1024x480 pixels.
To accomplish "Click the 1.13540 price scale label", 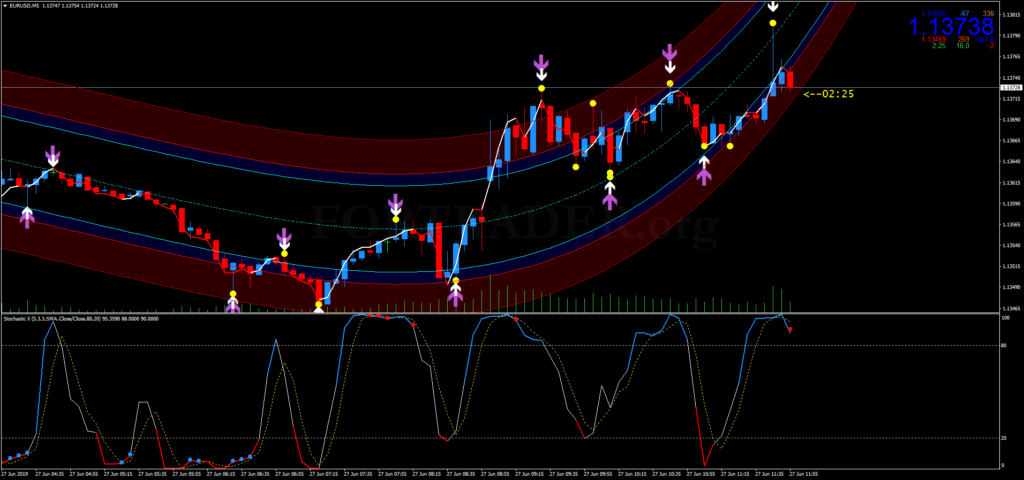I will click(1011, 246).
